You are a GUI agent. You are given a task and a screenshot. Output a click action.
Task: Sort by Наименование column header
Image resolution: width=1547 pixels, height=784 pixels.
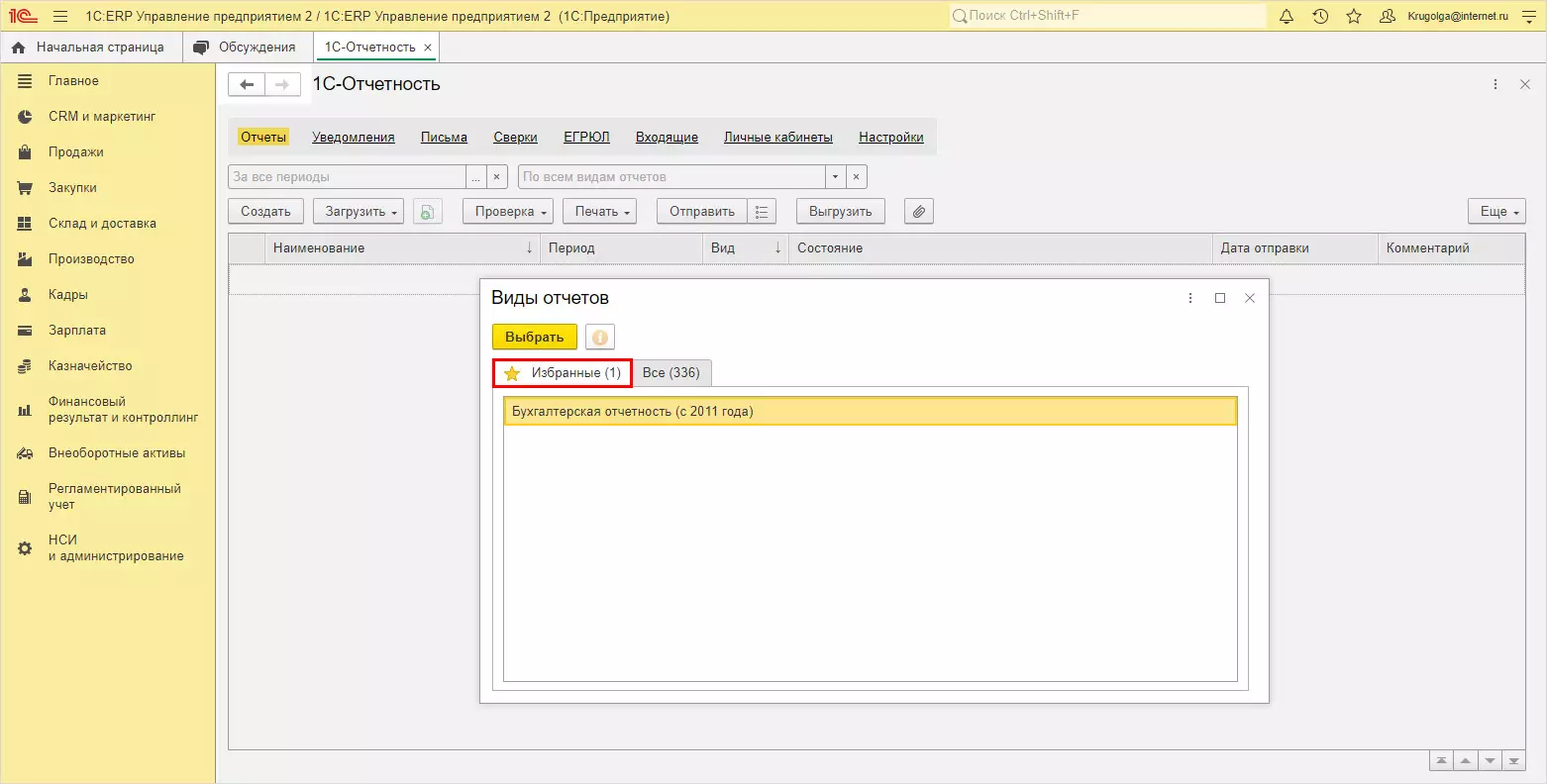coord(403,248)
